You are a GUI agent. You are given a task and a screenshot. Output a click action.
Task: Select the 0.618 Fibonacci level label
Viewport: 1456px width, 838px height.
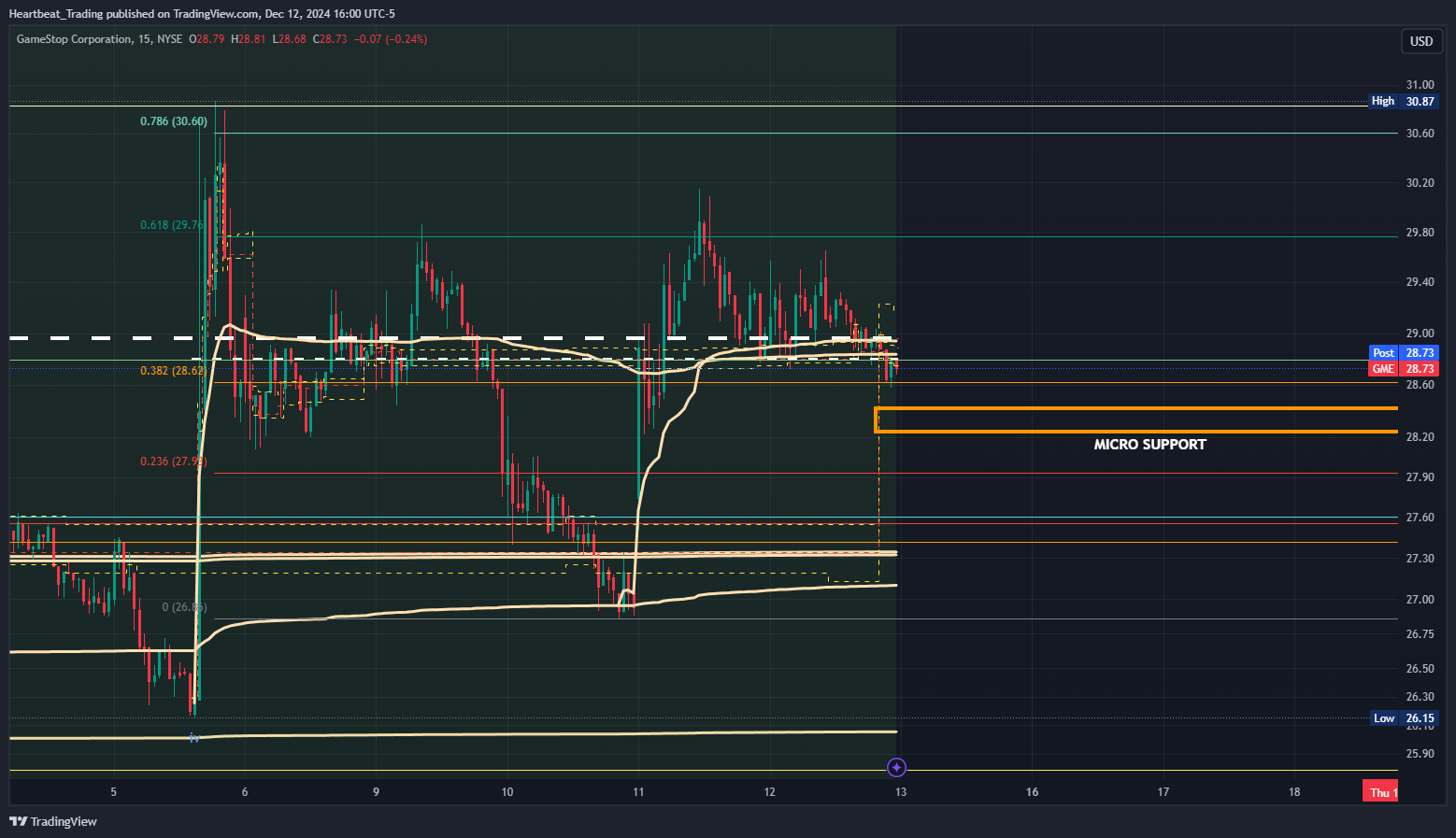point(172,225)
